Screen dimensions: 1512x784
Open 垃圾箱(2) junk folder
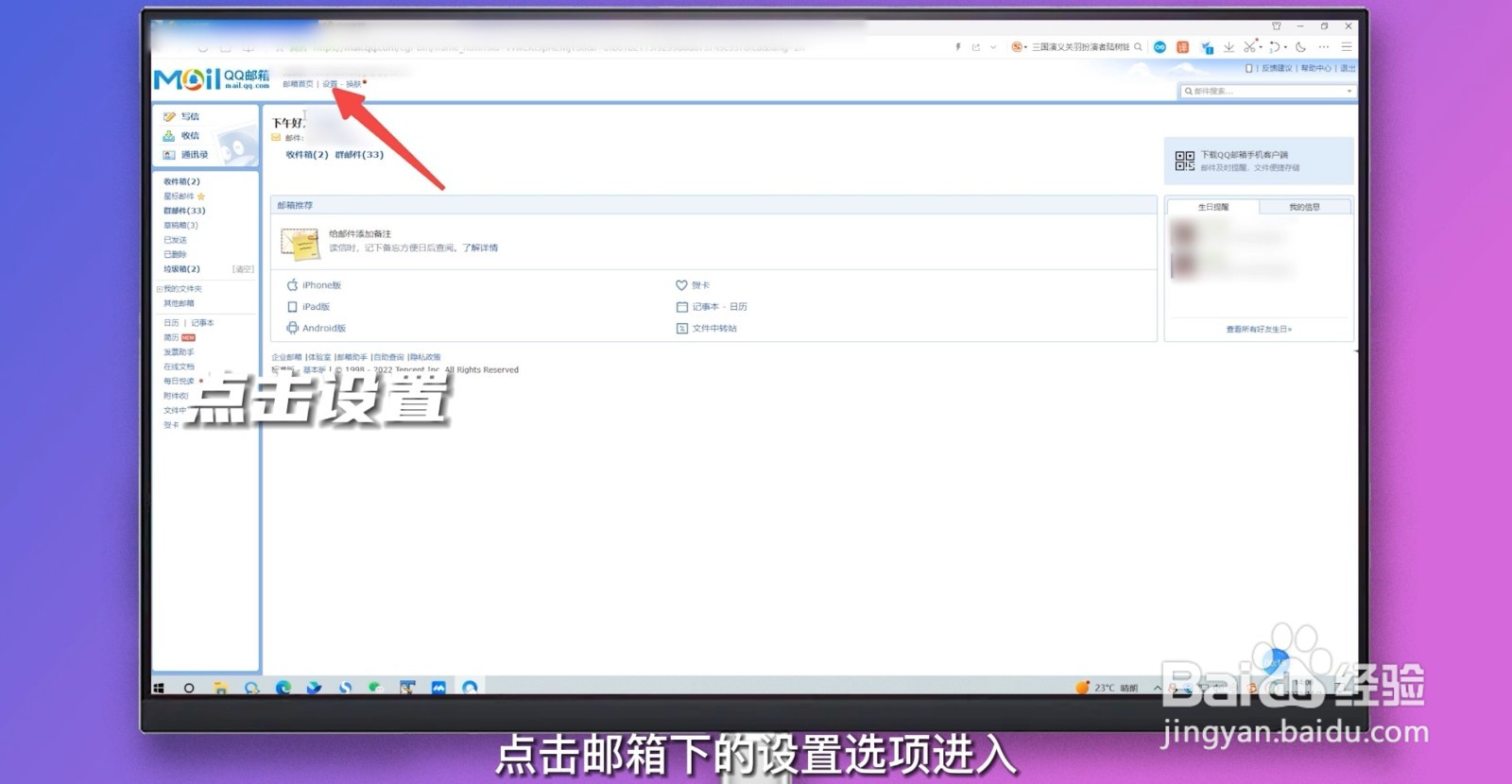coord(181,269)
